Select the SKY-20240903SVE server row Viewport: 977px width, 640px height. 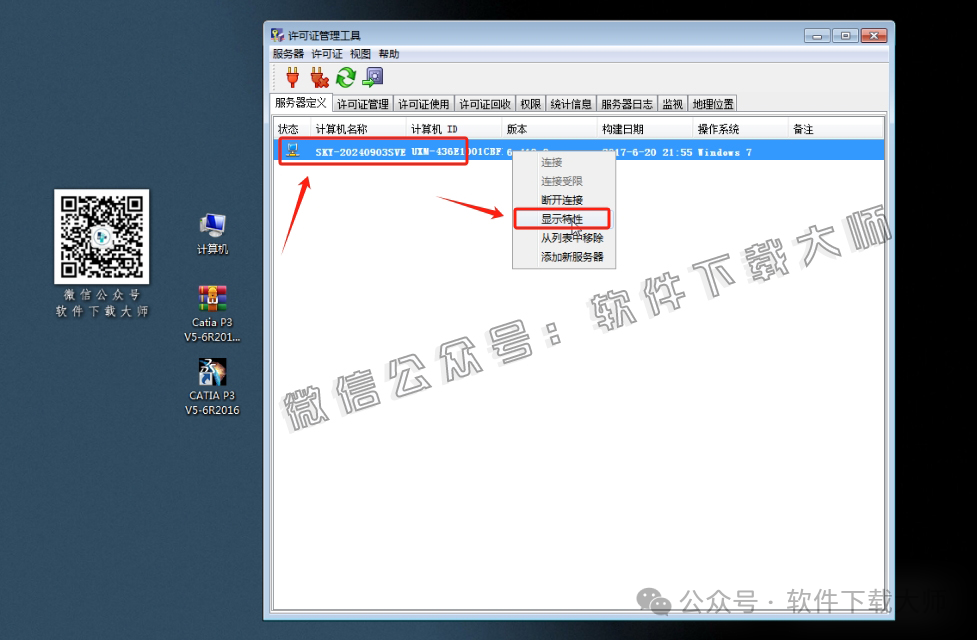(360, 151)
